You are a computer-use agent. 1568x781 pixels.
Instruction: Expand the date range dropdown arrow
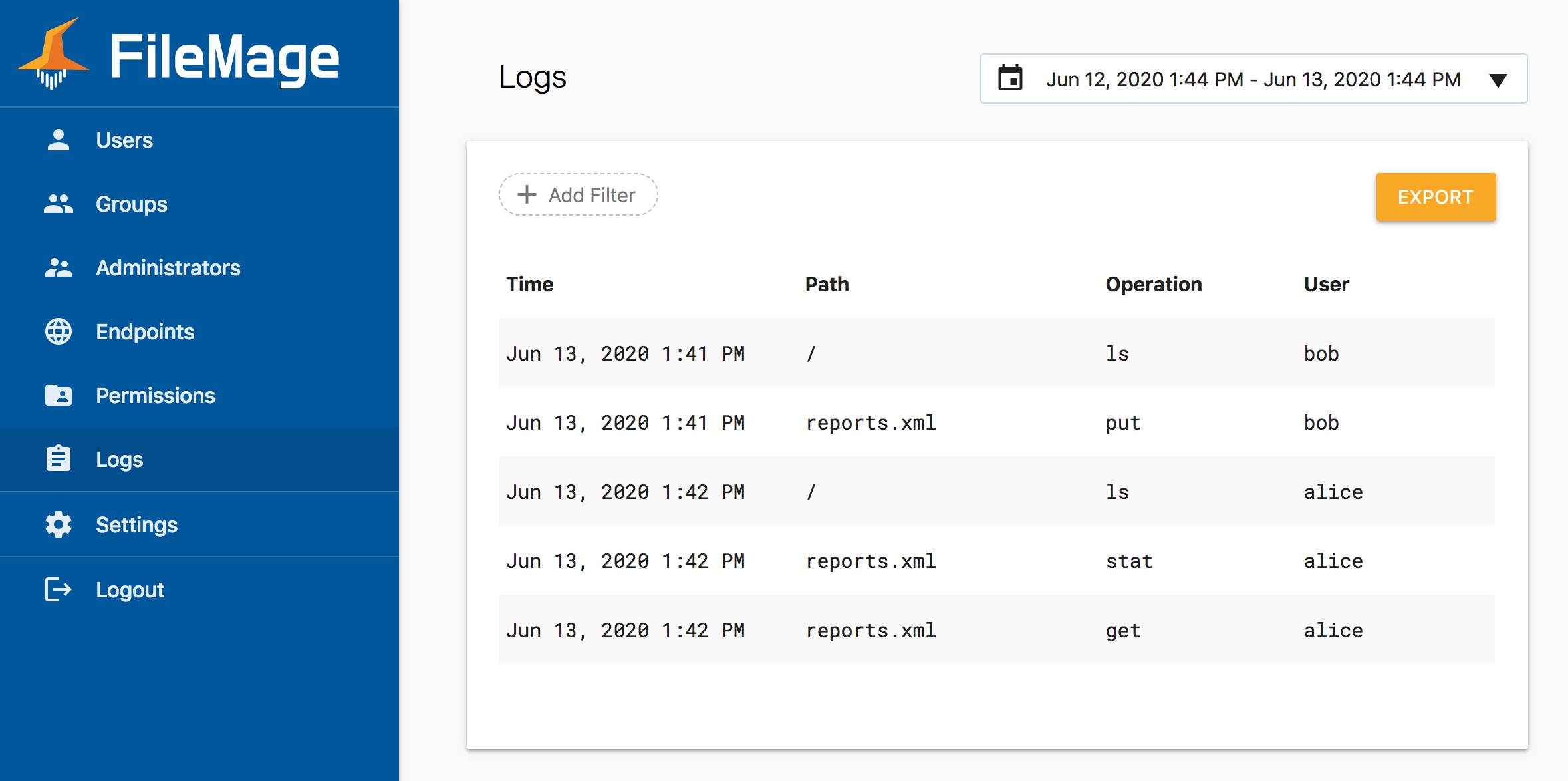tap(1498, 80)
